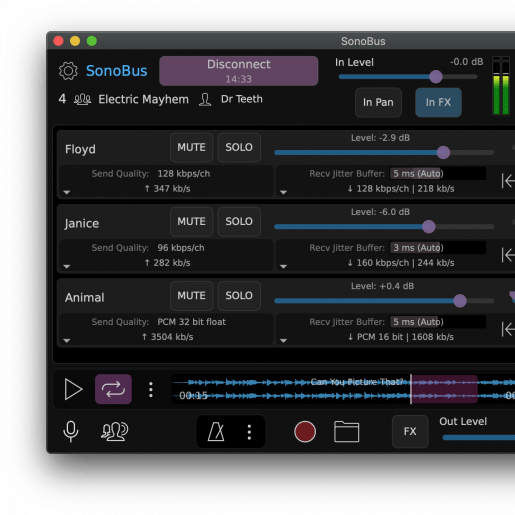Click the '-0.0 dB' input level value

click(x=466, y=62)
